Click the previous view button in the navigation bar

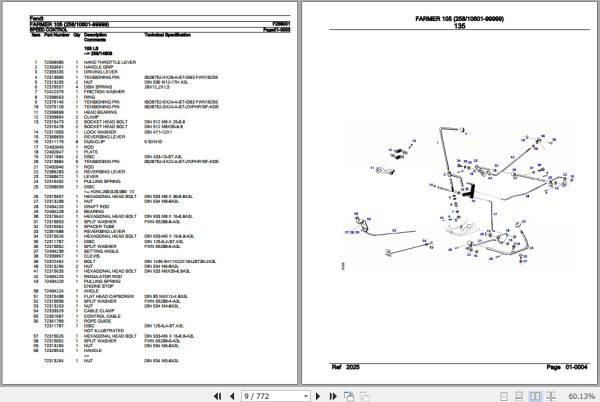(349, 396)
